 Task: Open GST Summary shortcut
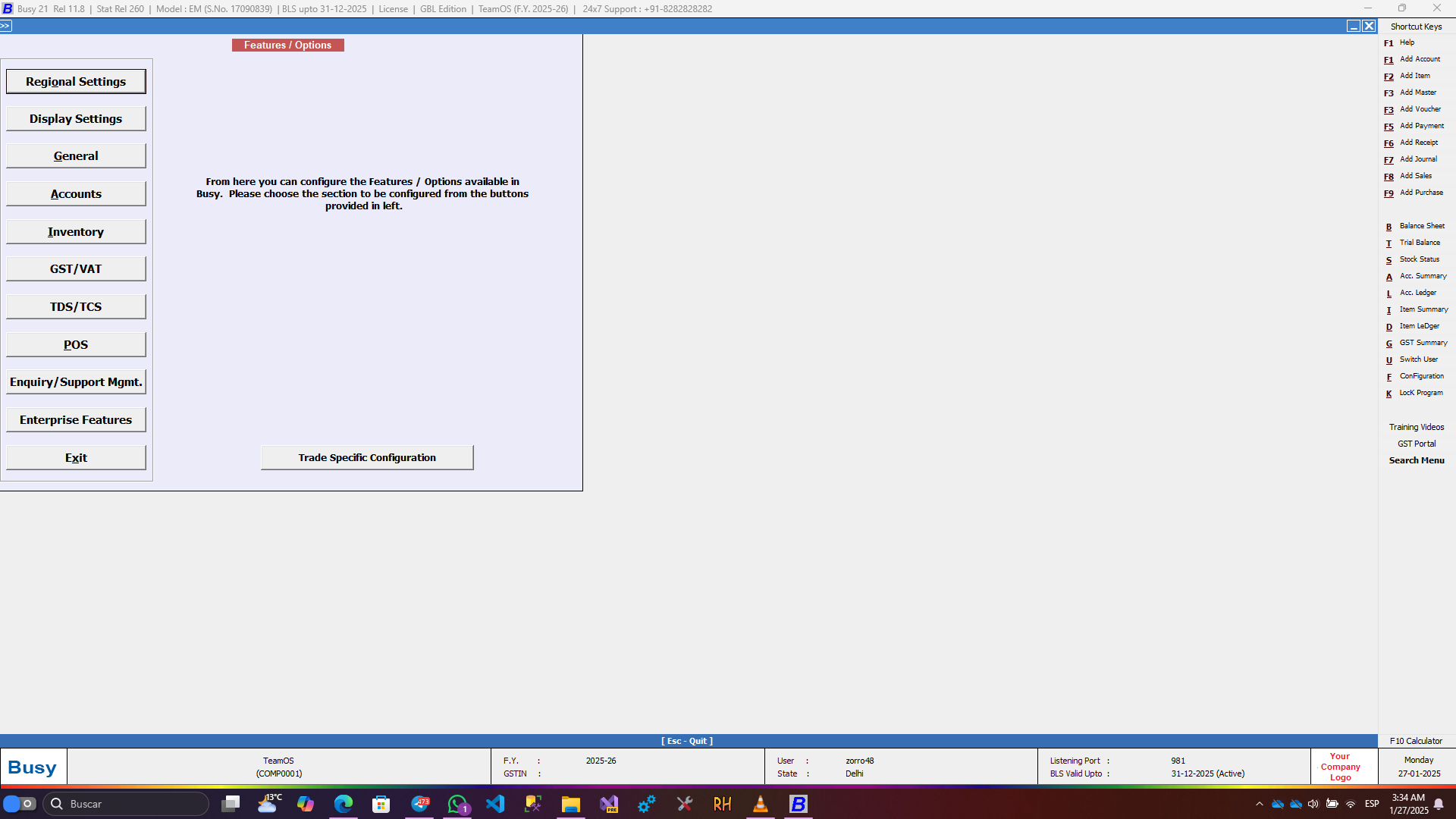click(1417, 343)
